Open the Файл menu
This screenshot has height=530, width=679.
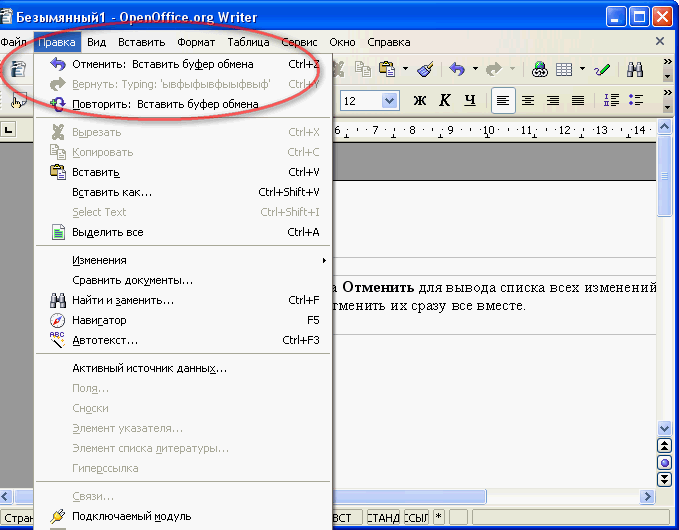(13, 42)
